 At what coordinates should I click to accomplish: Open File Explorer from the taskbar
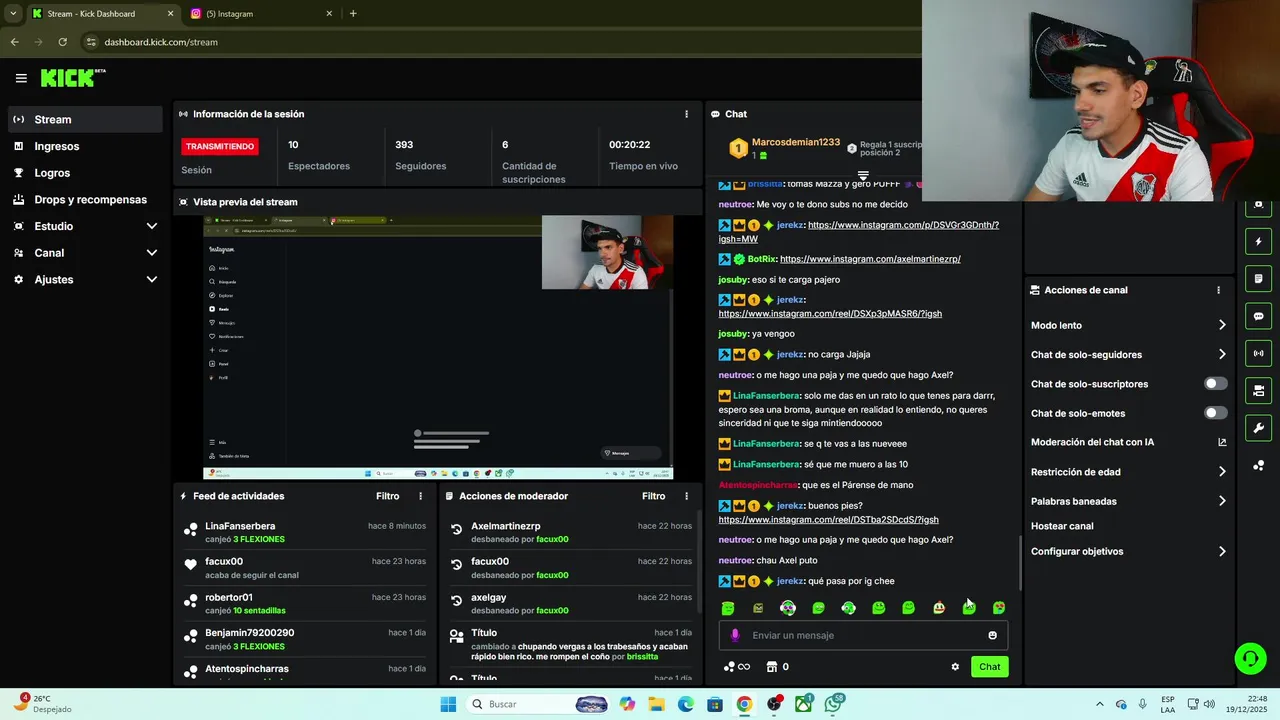pos(656,704)
